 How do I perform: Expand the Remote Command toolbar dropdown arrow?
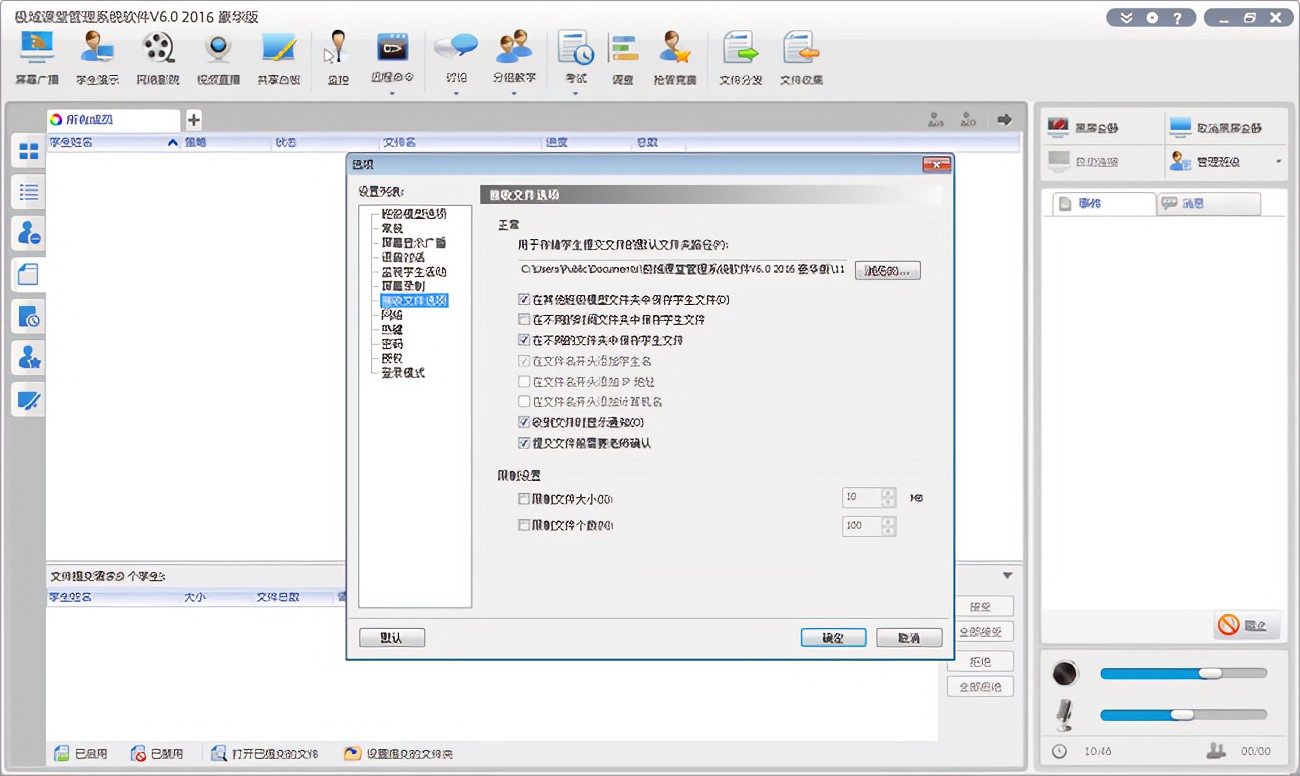(392, 94)
